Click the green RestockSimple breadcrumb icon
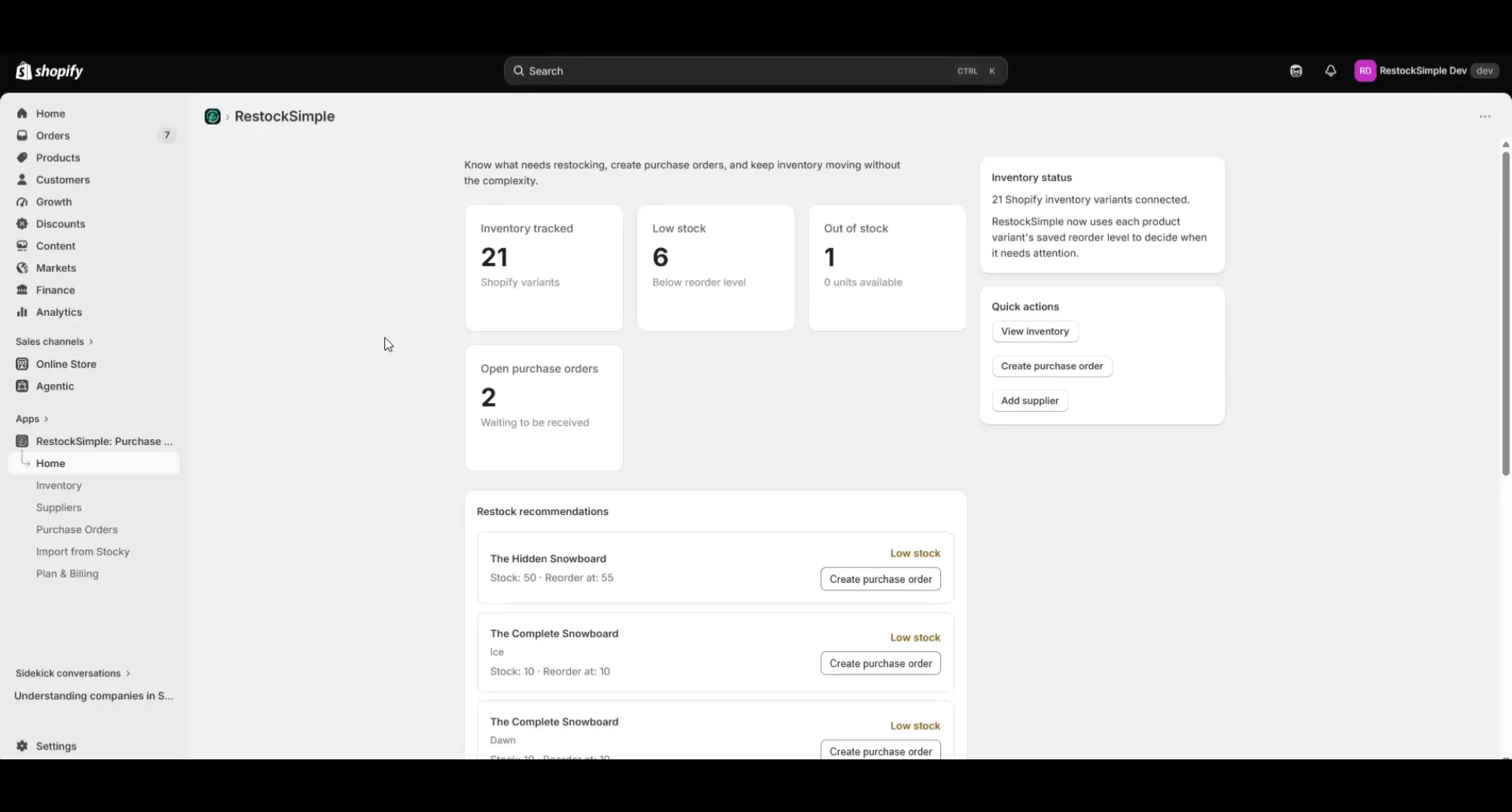The height and width of the screenshot is (812, 1512). pos(213,117)
